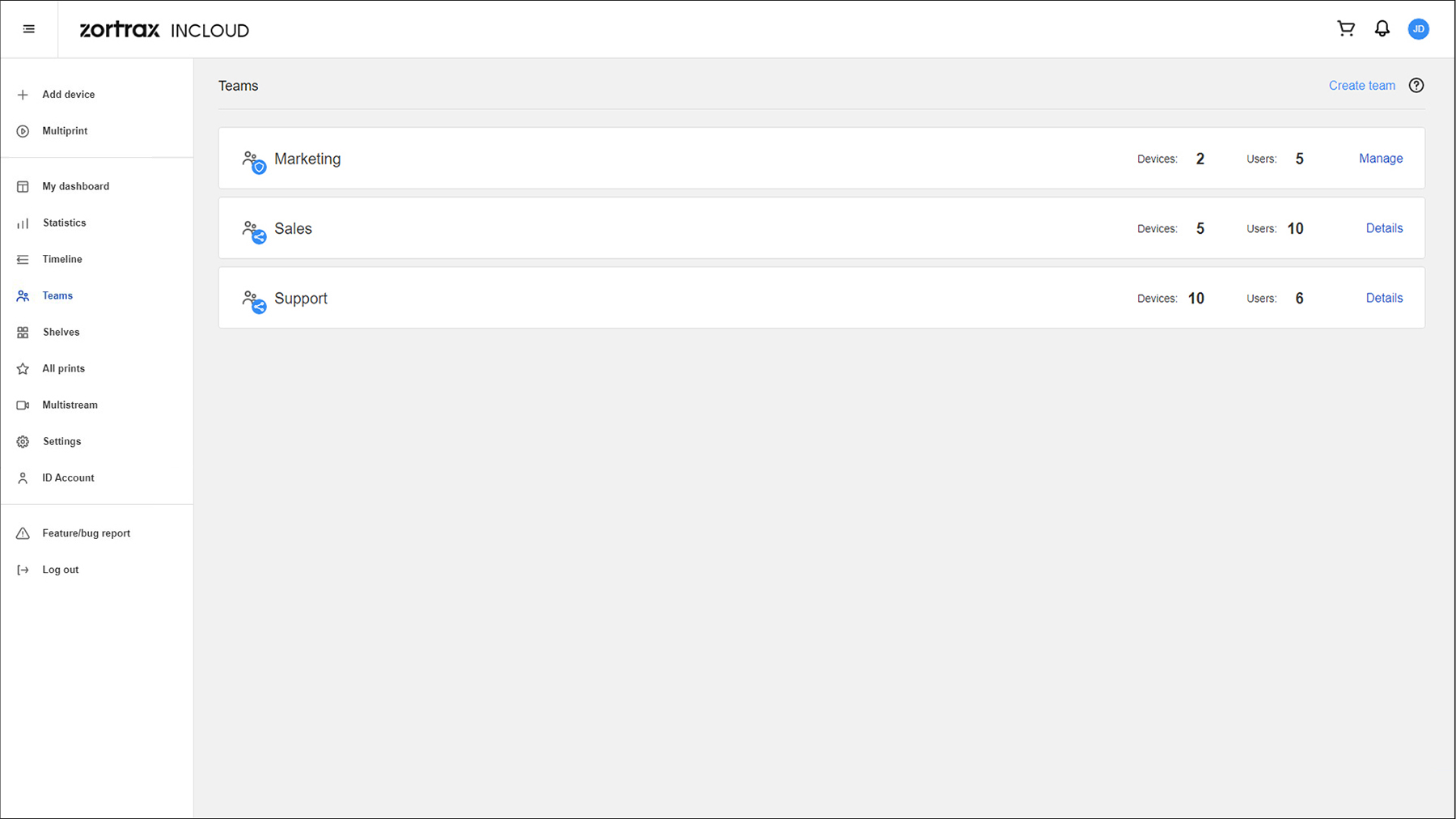Click the hamburger menu icon
Screen dimensions: 1456x819
coord(29,29)
